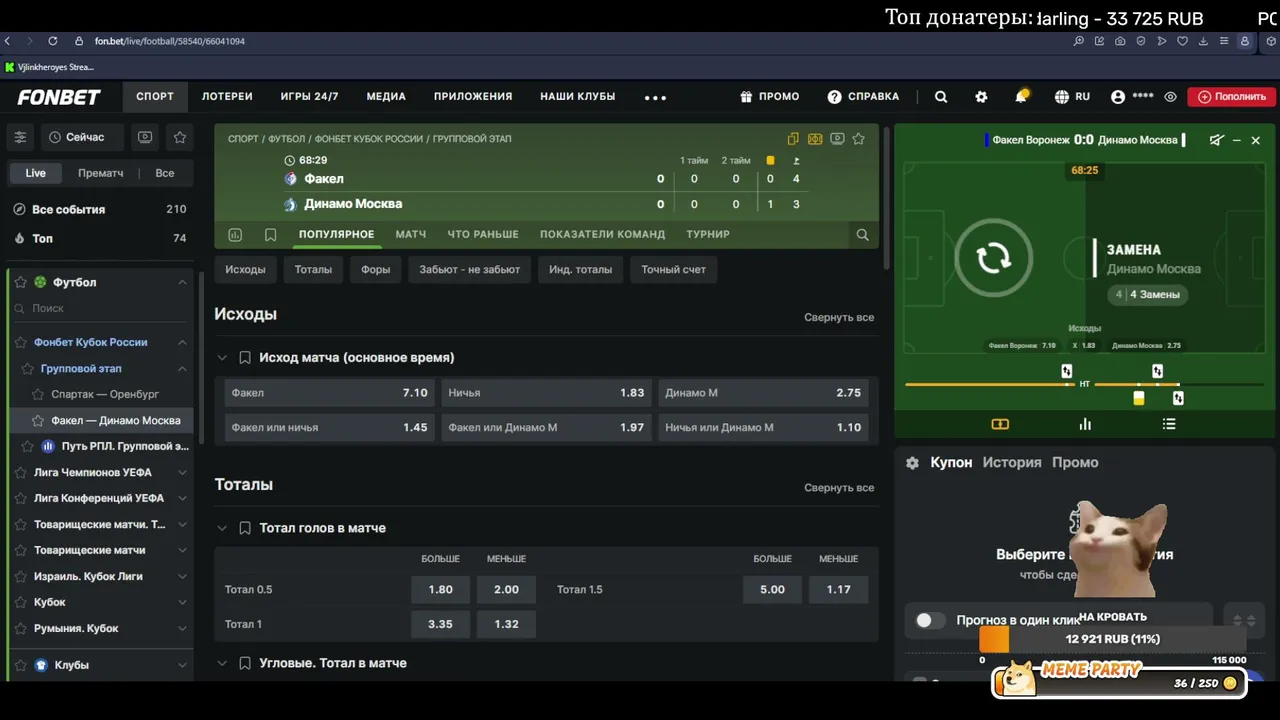The height and width of the screenshot is (720, 1280).
Task: Open favorites star next to Сейчас button
Action: (180, 137)
